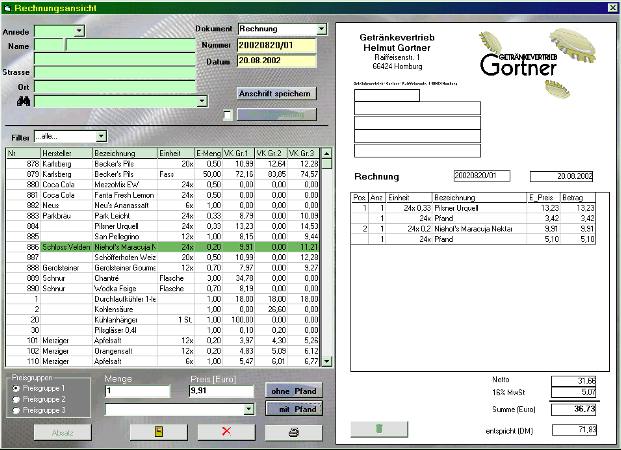The height and width of the screenshot is (450, 621).
Task: Open the Anrede dropdown
Action: pyautogui.click(x=79, y=31)
